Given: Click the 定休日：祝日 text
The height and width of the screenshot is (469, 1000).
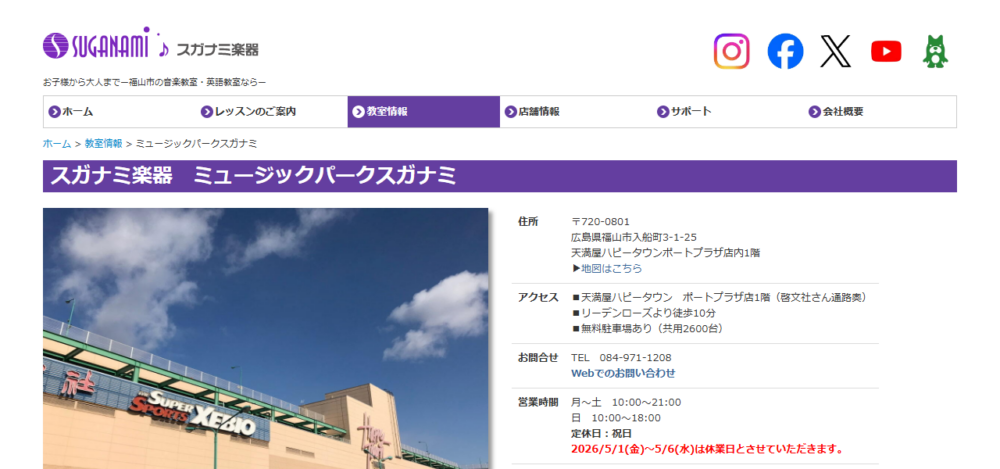Looking at the screenshot, I should [601, 433].
